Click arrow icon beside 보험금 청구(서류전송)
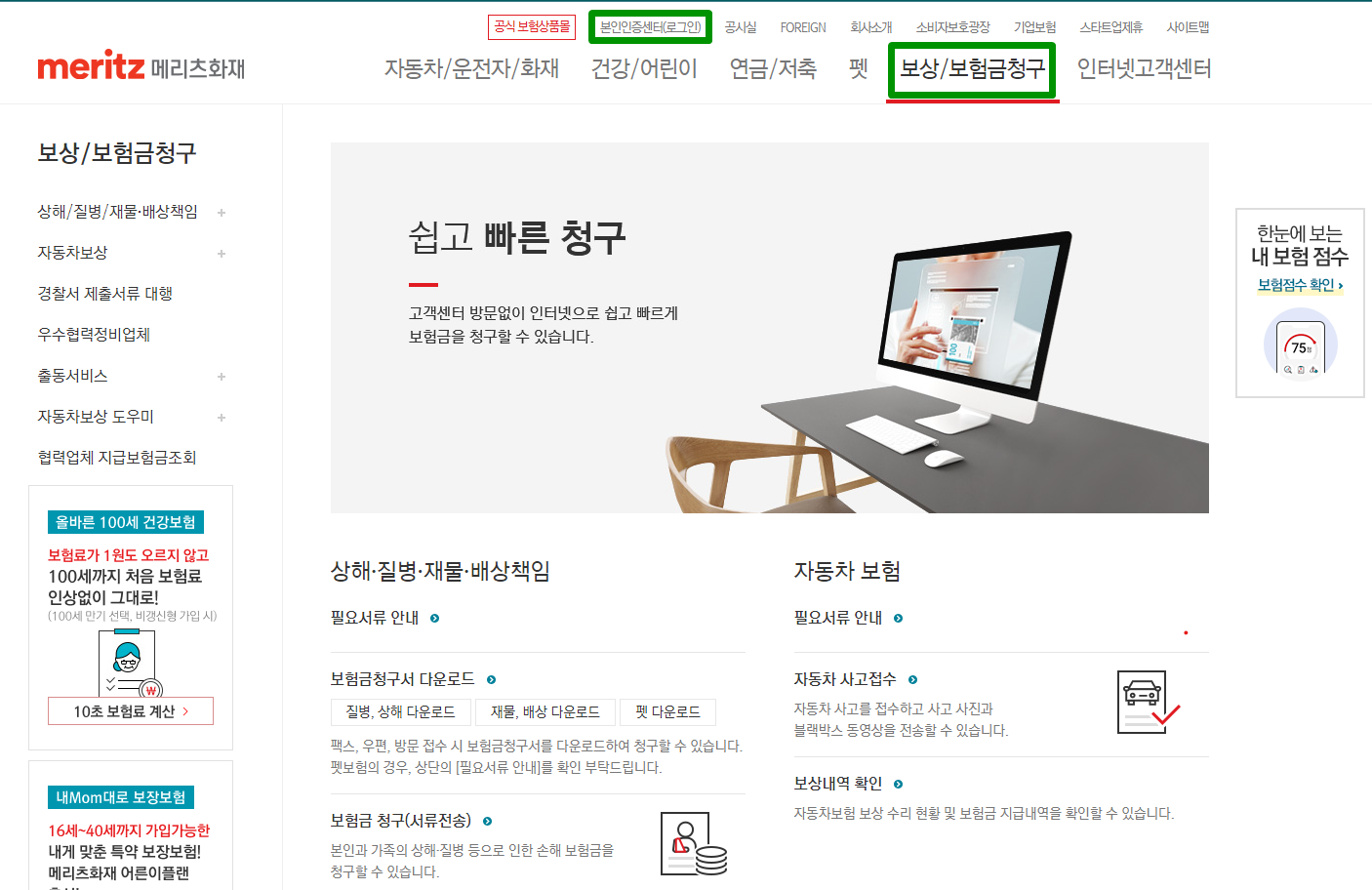1372x890 pixels. point(488,821)
